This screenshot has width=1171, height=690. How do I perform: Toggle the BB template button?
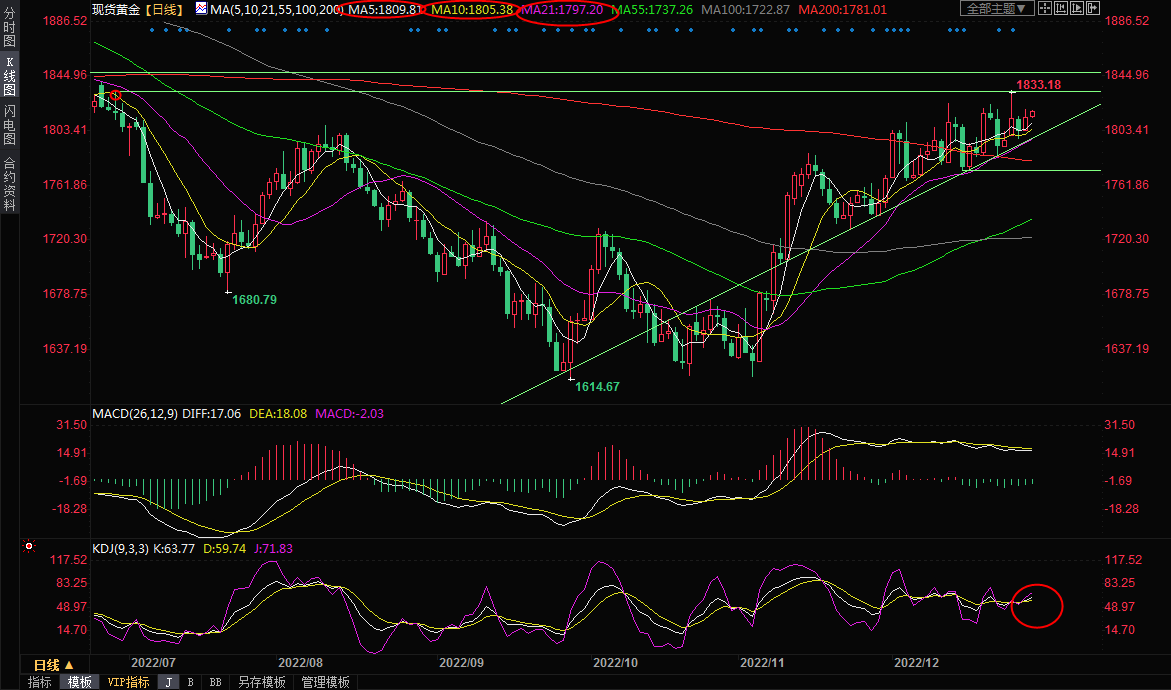click(x=215, y=682)
